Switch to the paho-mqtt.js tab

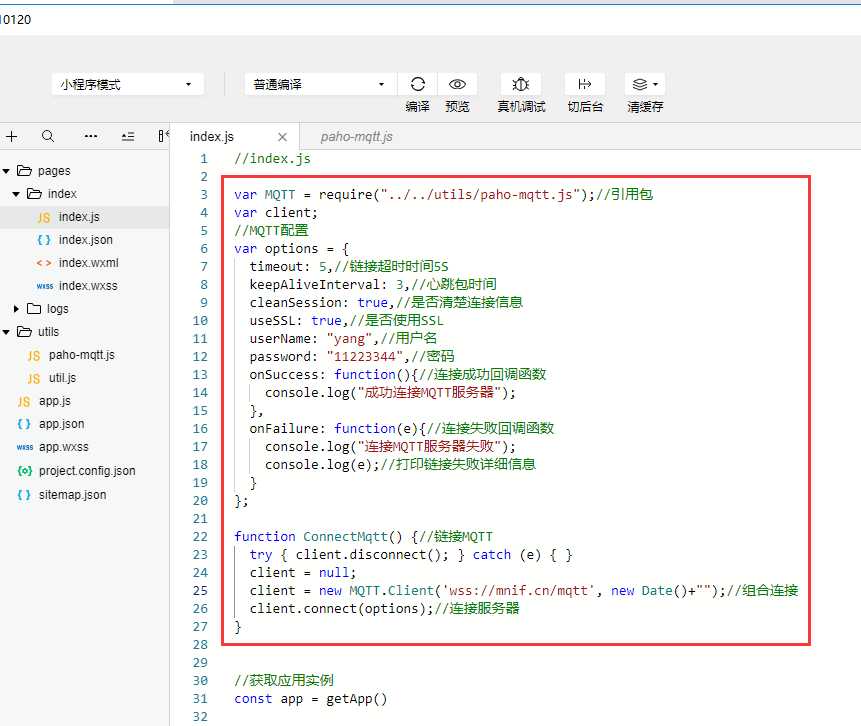pyautogui.click(x=356, y=137)
